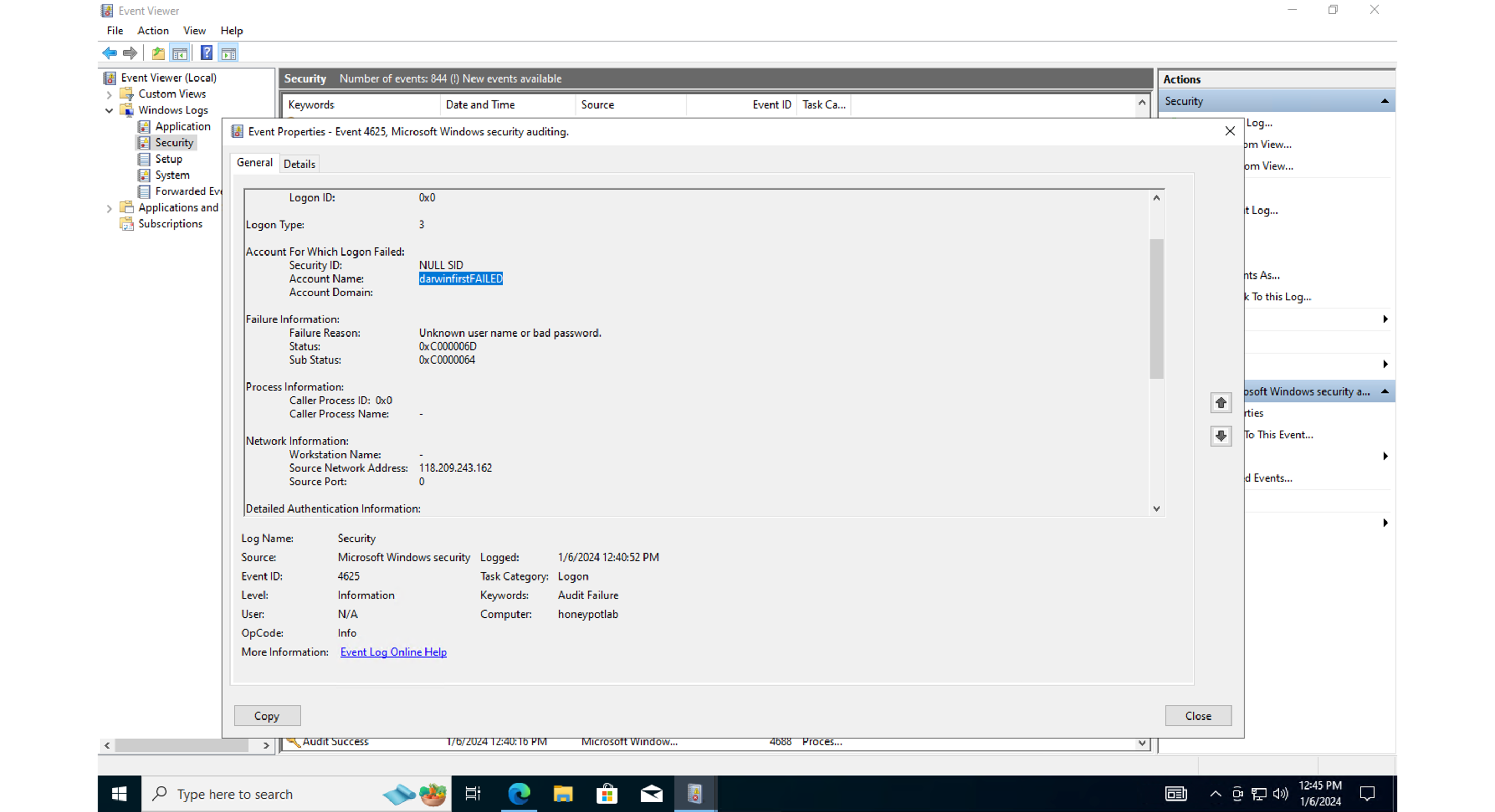Click the Copy button
The image size is (1495, 812).
267,716
